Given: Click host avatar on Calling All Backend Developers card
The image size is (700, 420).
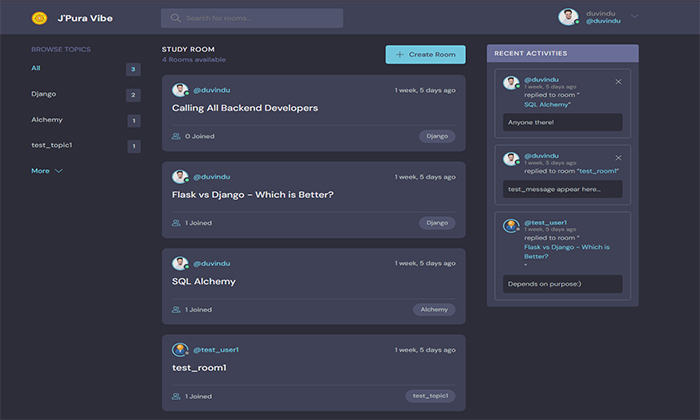Looking at the screenshot, I should pyautogui.click(x=180, y=90).
